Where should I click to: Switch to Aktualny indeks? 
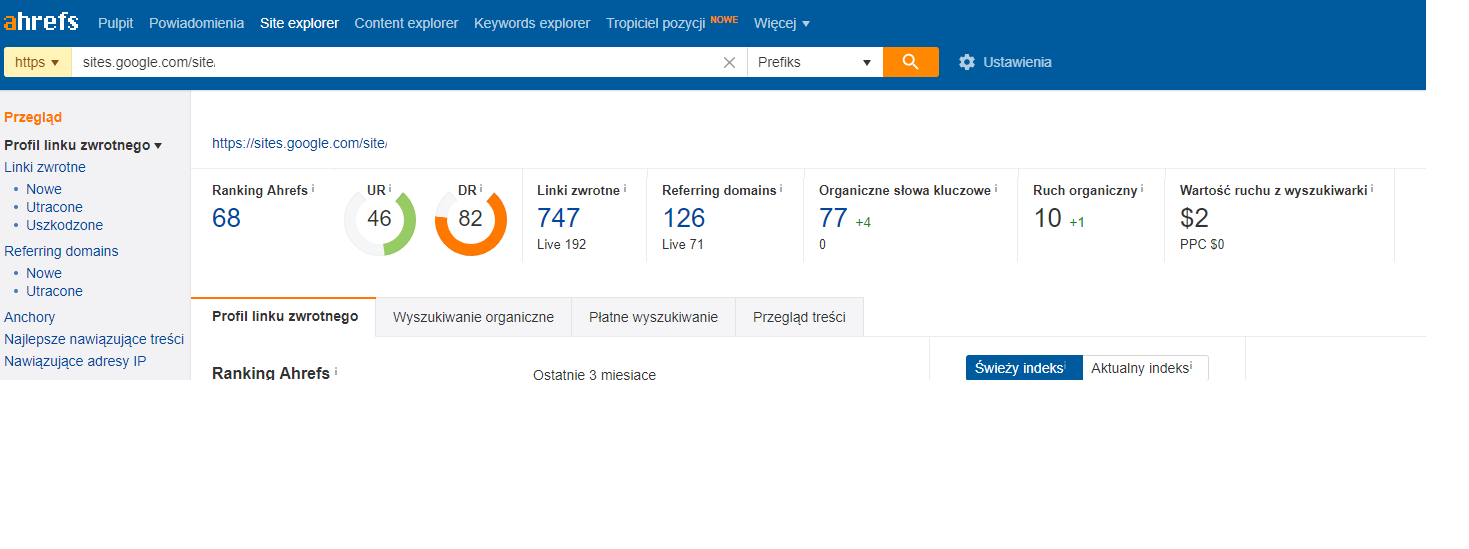click(x=1145, y=368)
